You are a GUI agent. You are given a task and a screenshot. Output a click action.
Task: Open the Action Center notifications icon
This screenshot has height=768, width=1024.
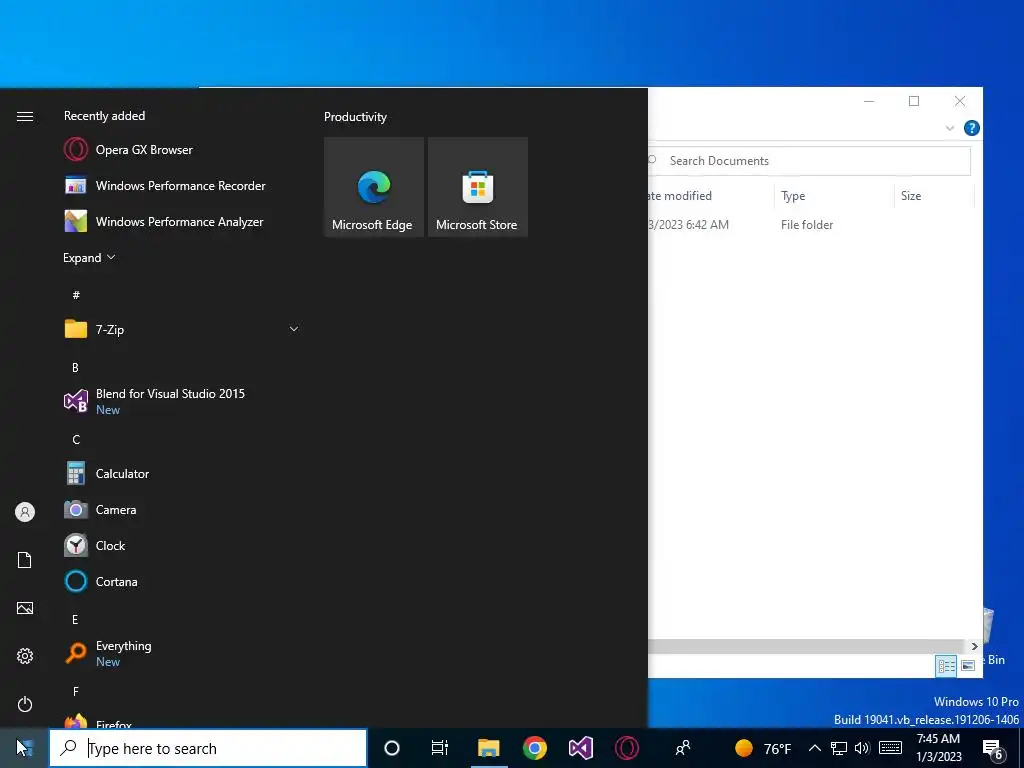click(x=993, y=749)
